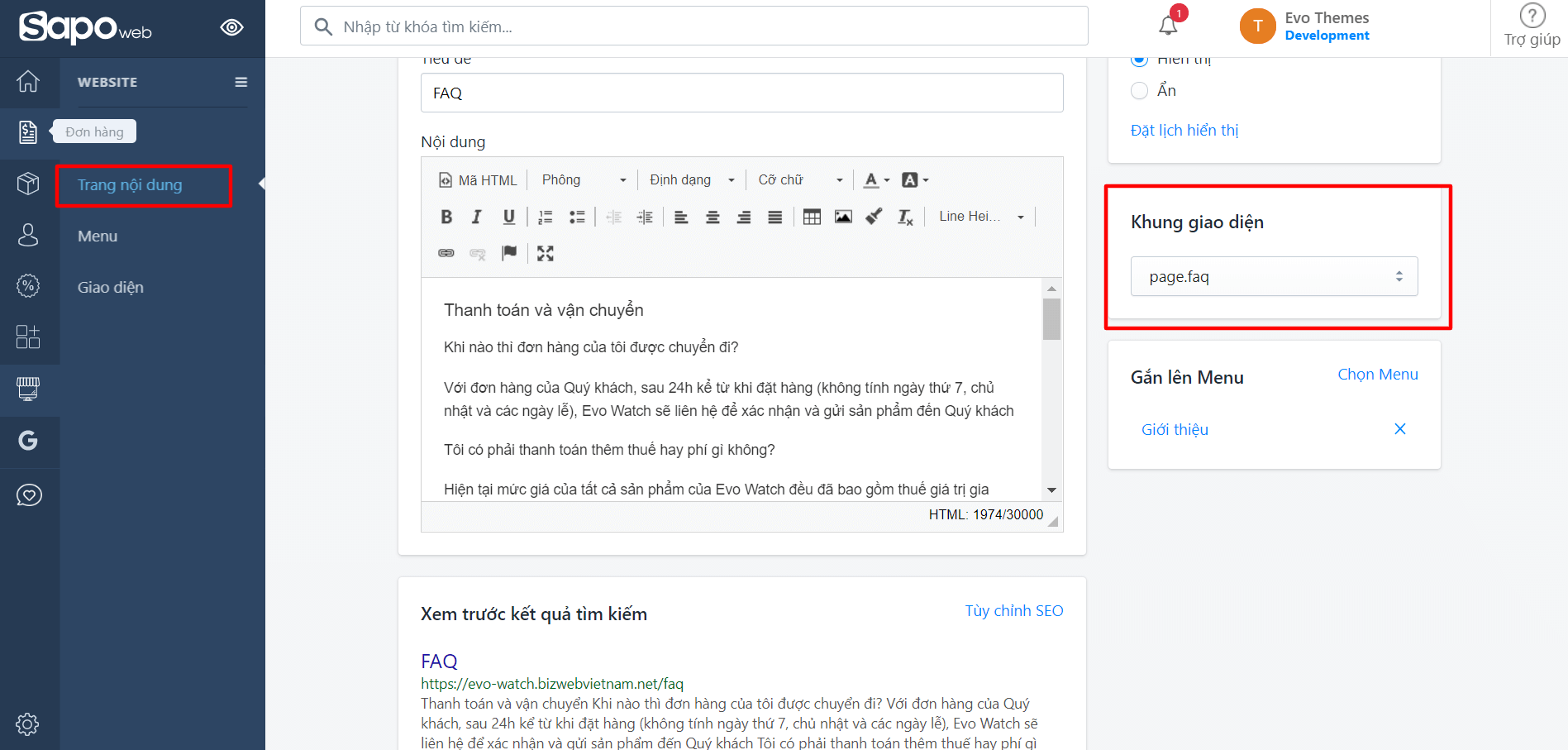Click the home icon in sidebar
This screenshot has height=750, width=1568.
28,81
